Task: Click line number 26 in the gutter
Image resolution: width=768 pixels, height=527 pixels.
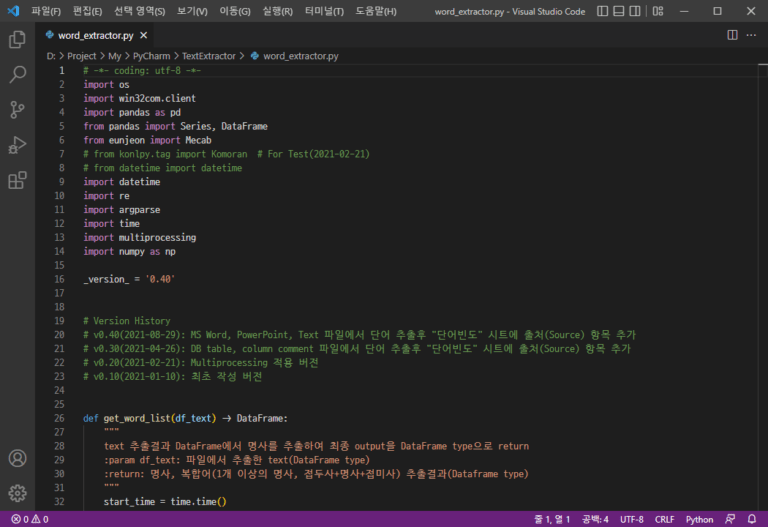Action: [59, 418]
